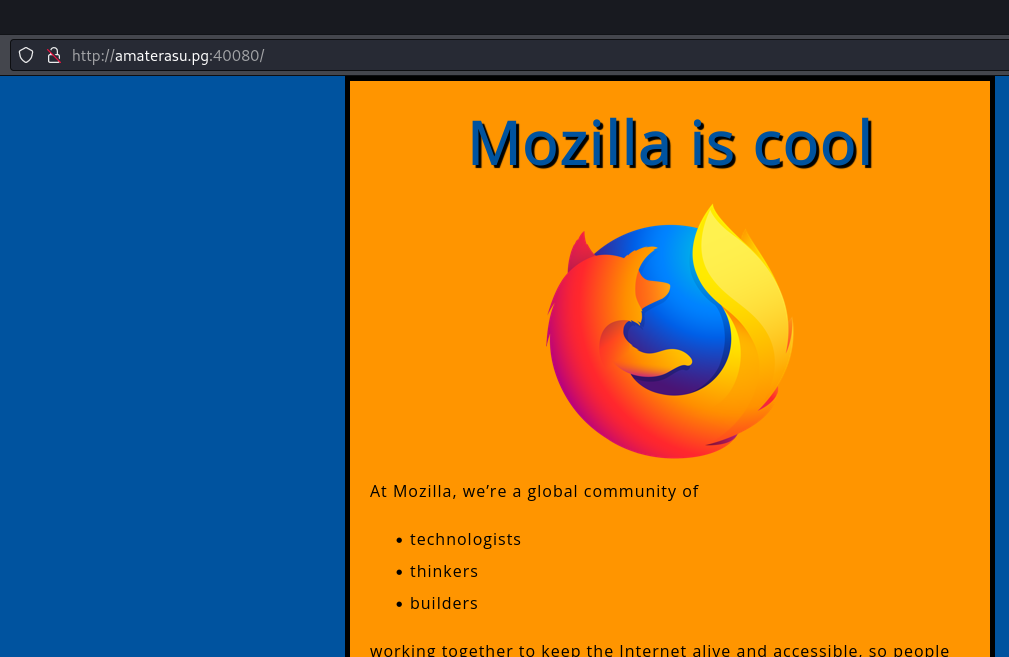Screen dimensions: 1009x657
Task: Click the bullet point before "technologists"
Action: (x=400, y=540)
